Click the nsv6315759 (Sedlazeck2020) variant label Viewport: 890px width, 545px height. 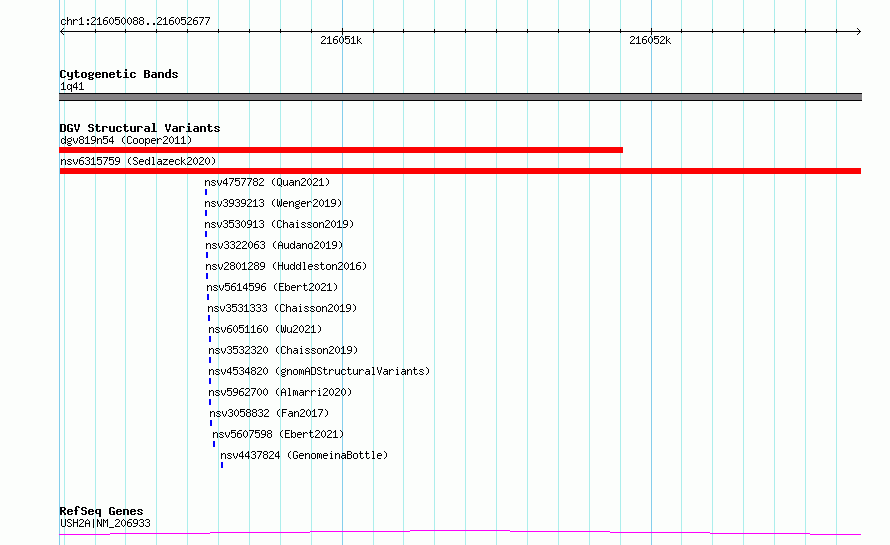(x=138, y=161)
